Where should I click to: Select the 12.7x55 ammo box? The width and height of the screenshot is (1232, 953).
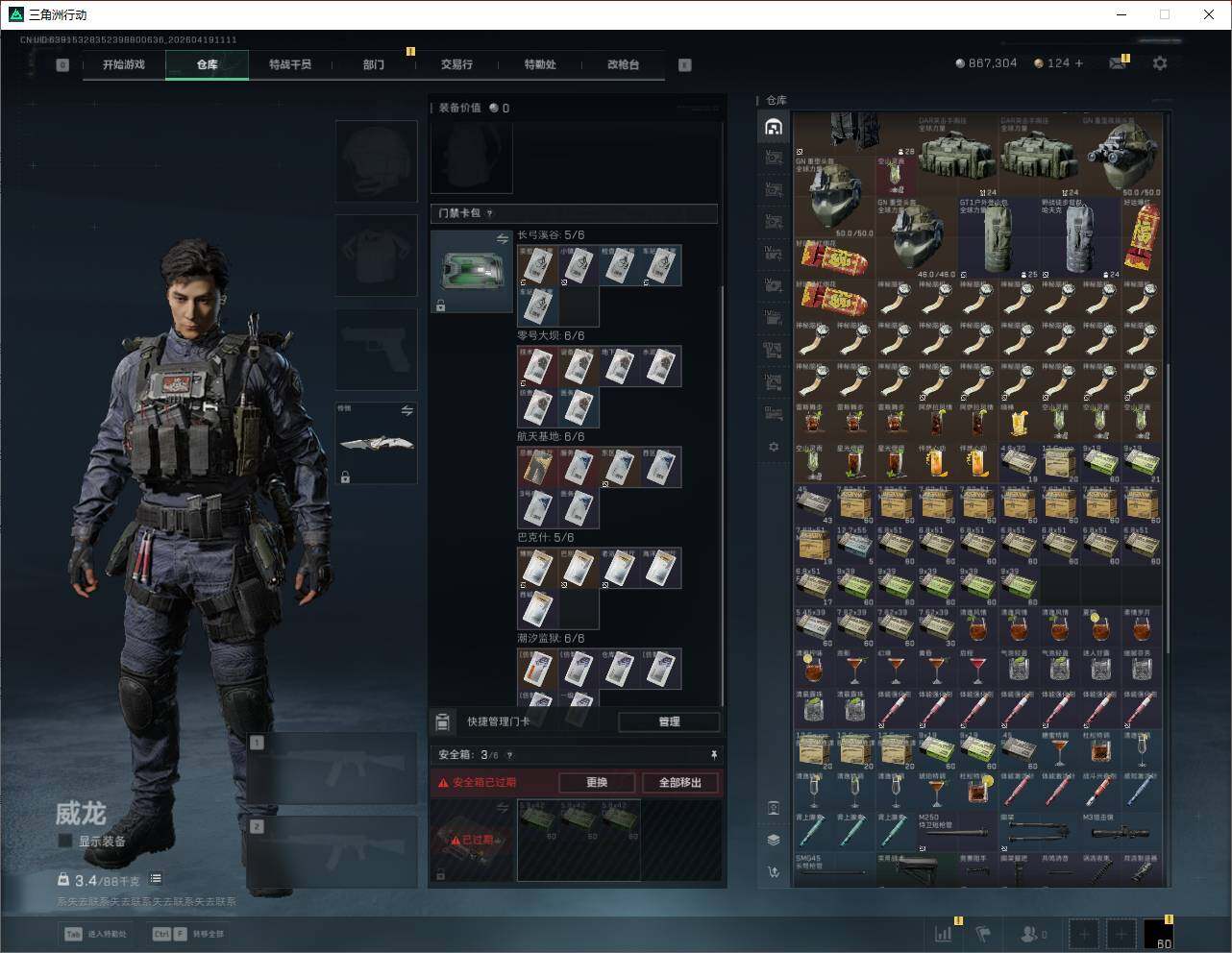coord(855,546)
